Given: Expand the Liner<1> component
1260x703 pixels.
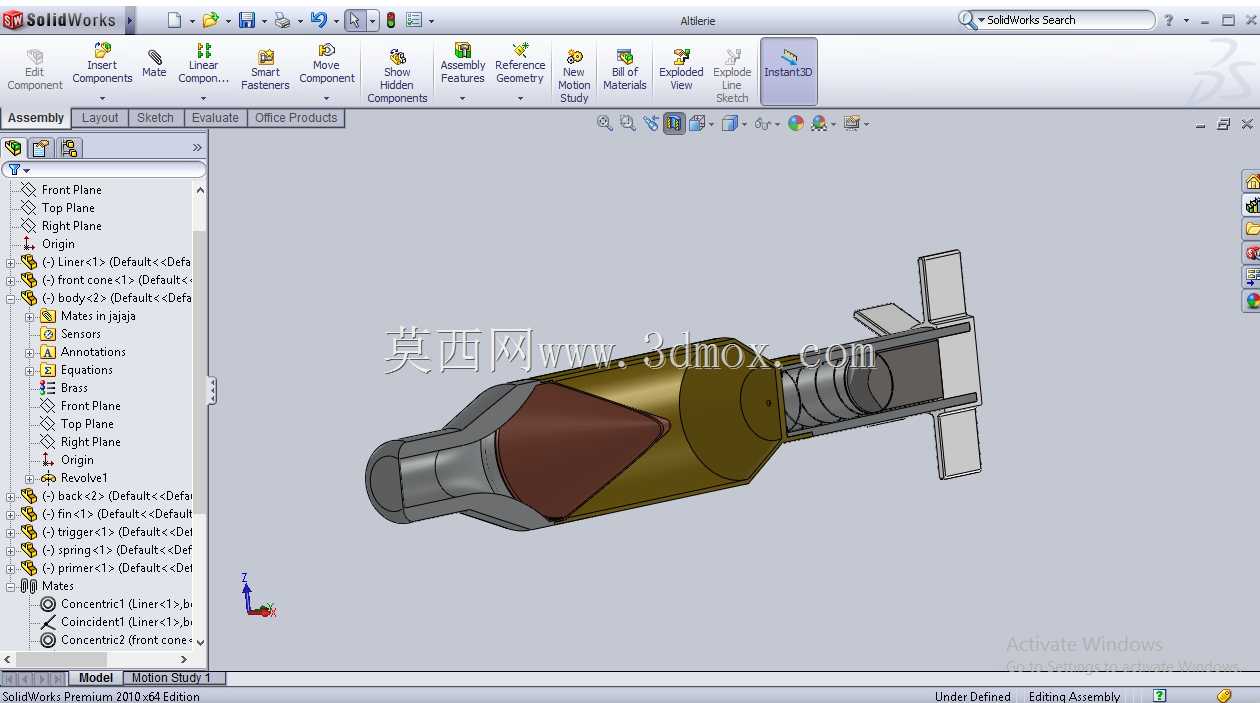Looking at the screenshot, I should pyautogui.click(x=11, y=262).
